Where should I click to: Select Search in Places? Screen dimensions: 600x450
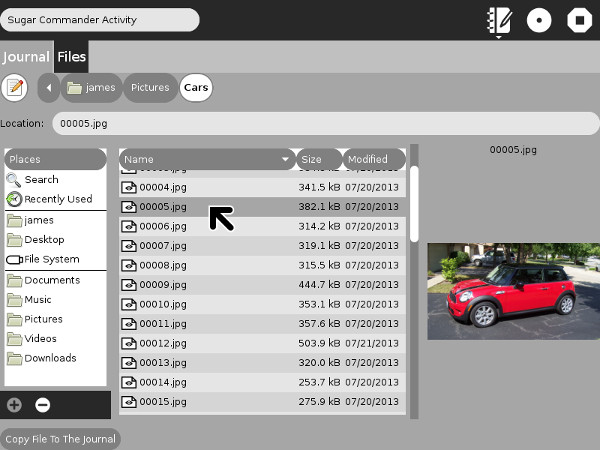pyautogui.click(x=41, y=180)
